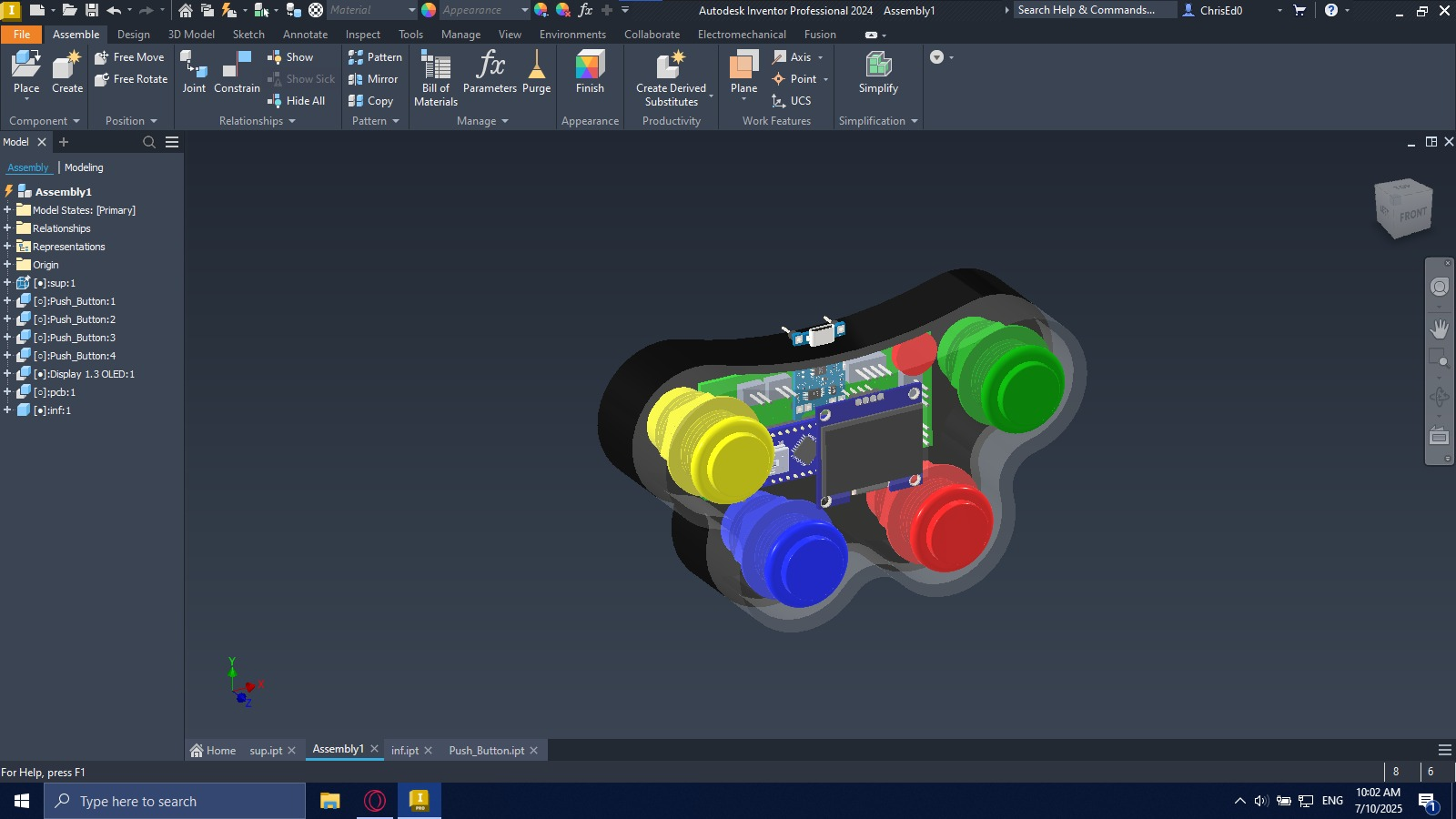The height and width of the screenshot is (819, 1456).
Task: Open the fx Parameters dialog
Action: 490,73
